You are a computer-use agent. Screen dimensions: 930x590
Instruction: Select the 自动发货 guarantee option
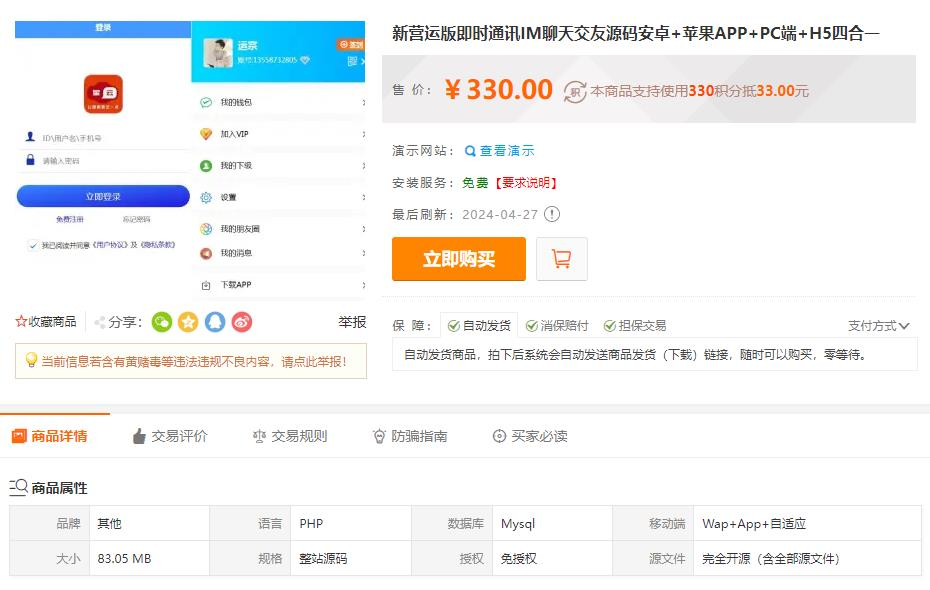[479, 326]
